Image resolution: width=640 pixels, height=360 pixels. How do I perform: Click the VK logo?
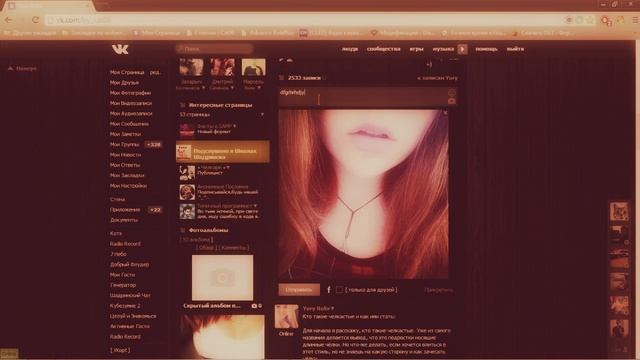[120, 49]
